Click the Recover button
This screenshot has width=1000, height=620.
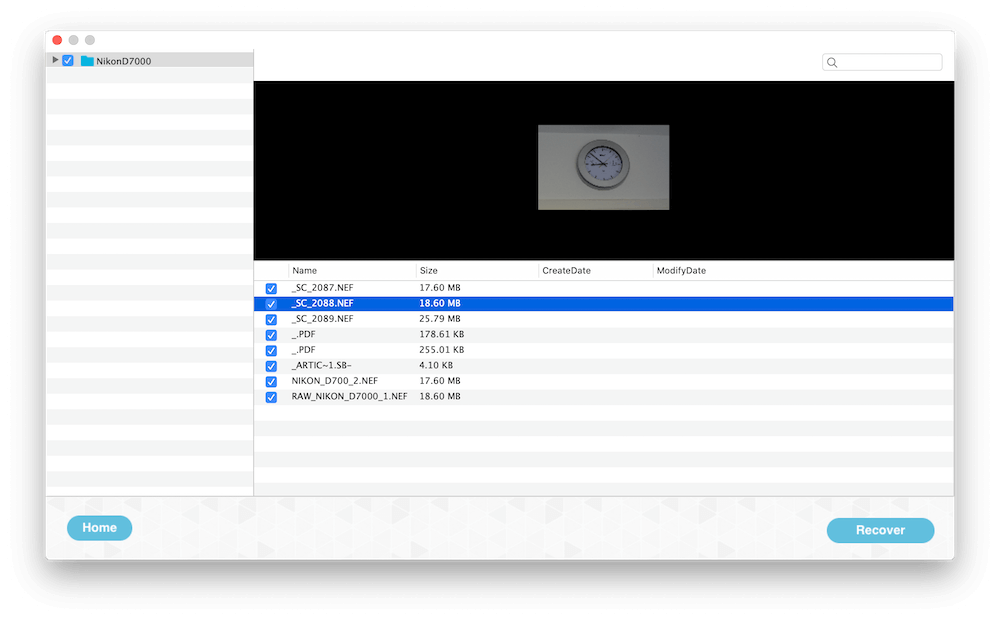pyautogui.click(x=880, y=530)
